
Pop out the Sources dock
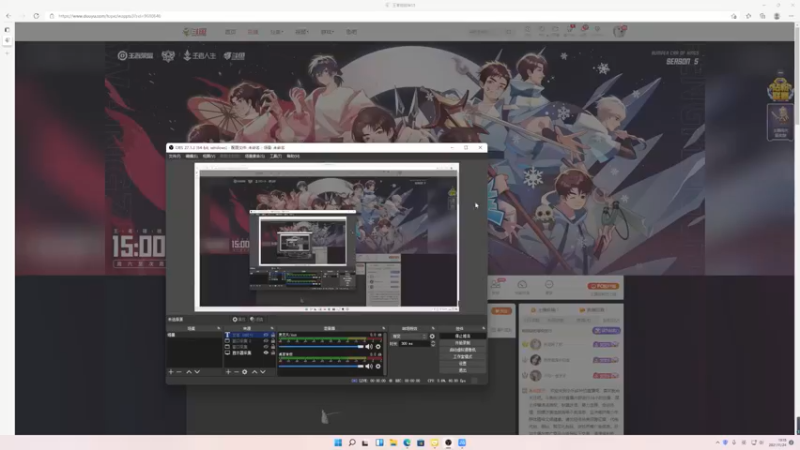point(272,329)
